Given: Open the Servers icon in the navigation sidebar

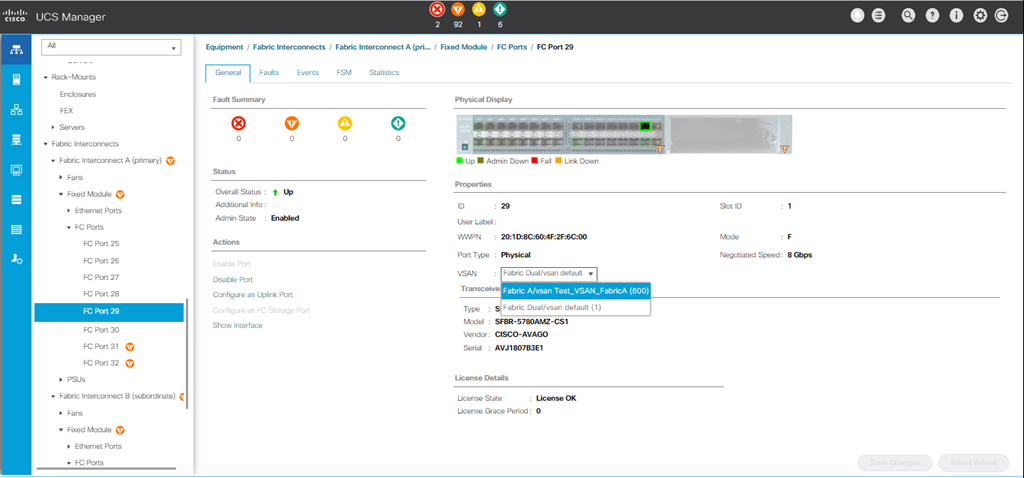Looking at the screenshot, I should pyautogui.click(x=16, y=79).
